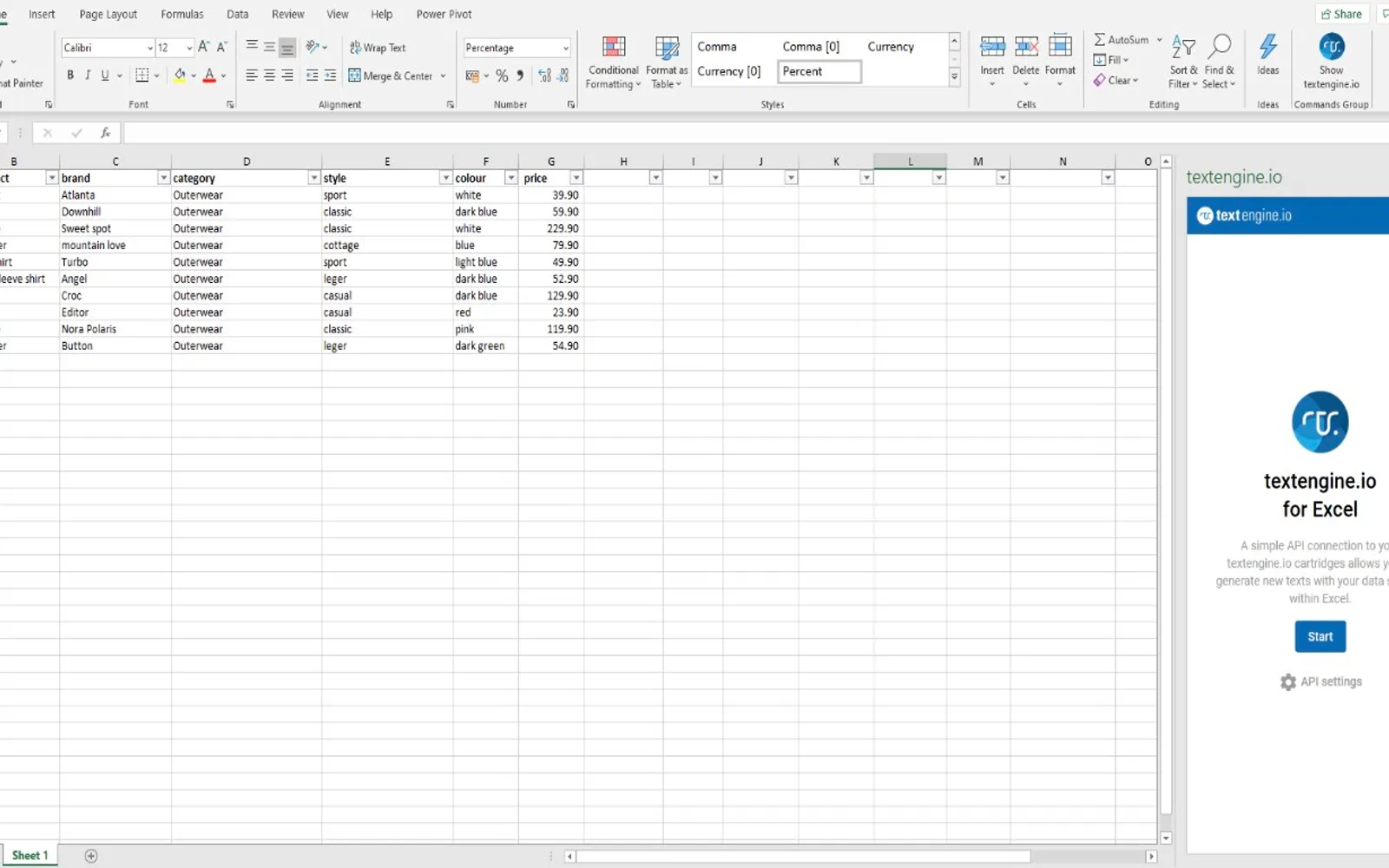Switch to the Formulas tab
1389x868 pixels.
pos(182,14)
